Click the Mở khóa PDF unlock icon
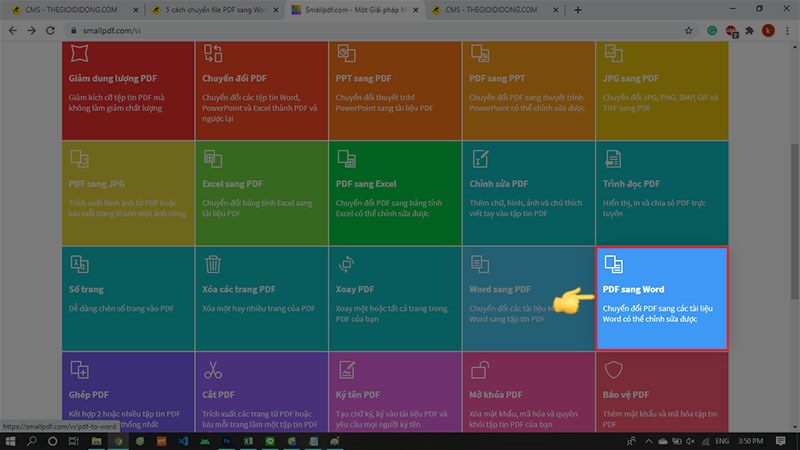800x450 pixels. pyautogui.click(x=480, y=370)
